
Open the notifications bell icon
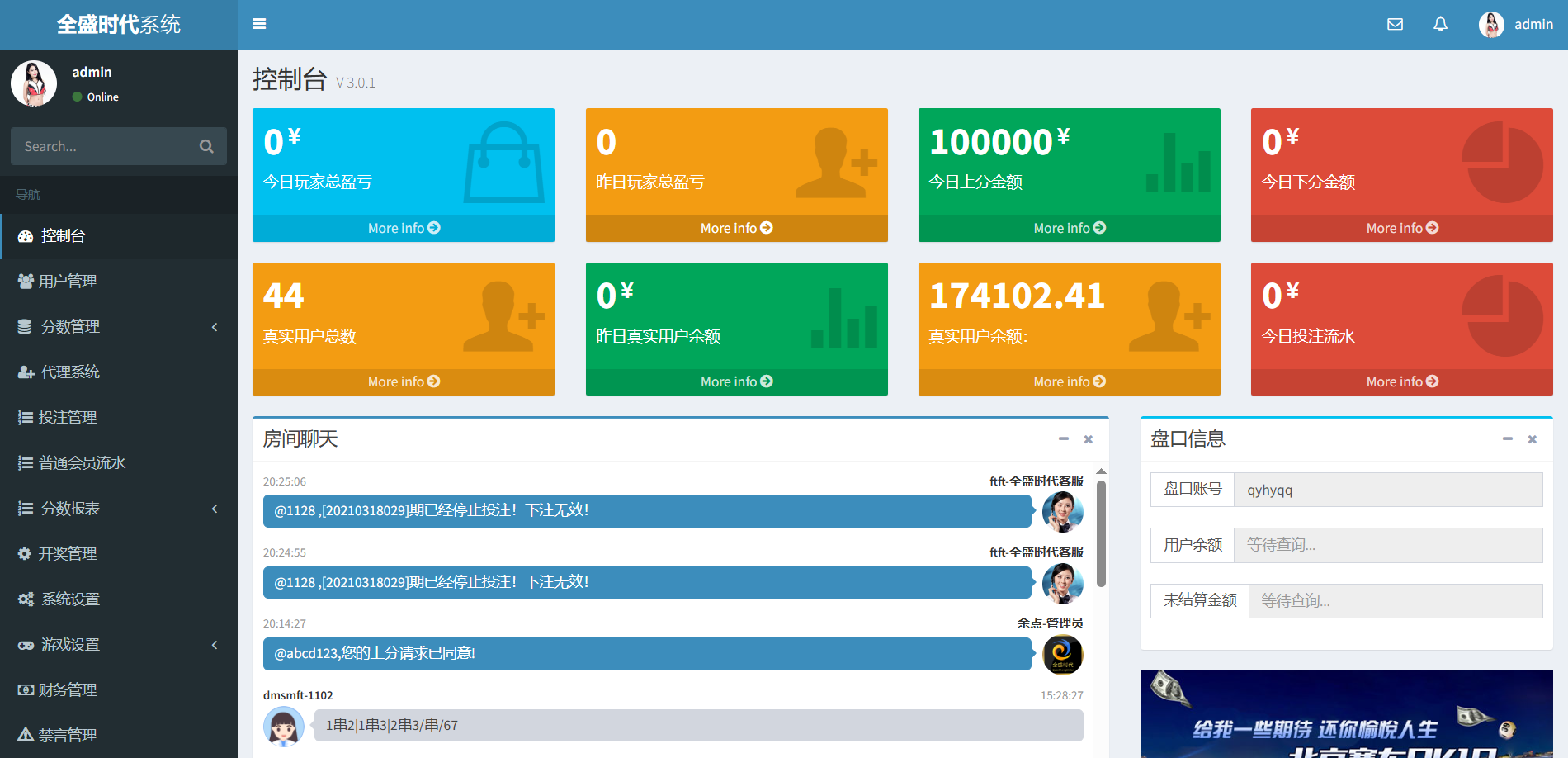point(1440,24)
